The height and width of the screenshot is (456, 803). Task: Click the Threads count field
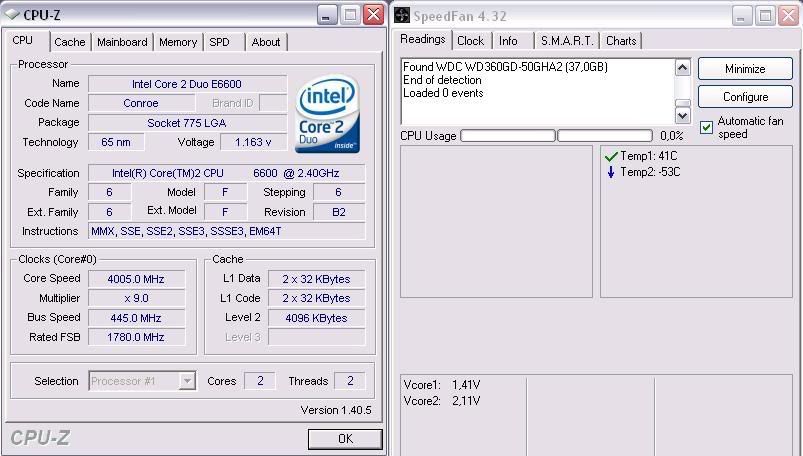(350, 381)
